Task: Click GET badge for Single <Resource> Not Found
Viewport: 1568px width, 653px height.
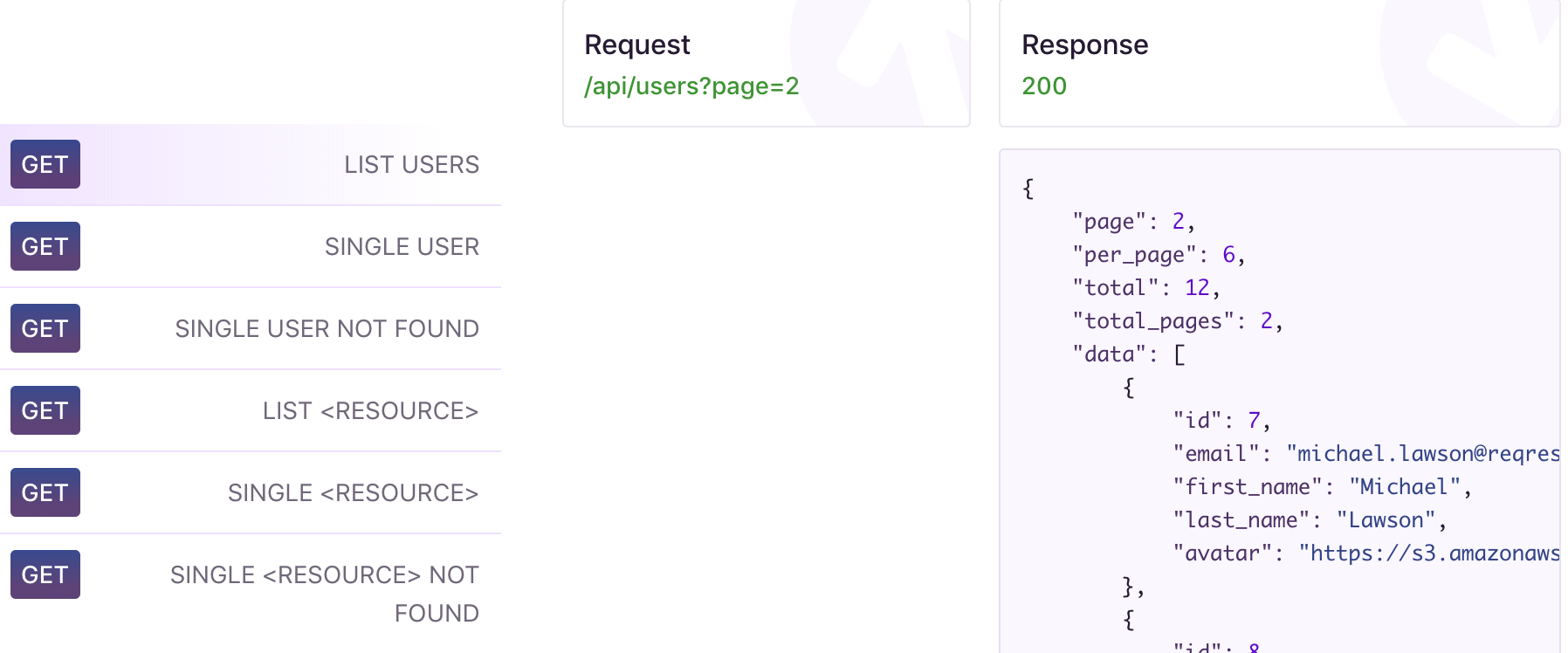Action: click(45, 574)
